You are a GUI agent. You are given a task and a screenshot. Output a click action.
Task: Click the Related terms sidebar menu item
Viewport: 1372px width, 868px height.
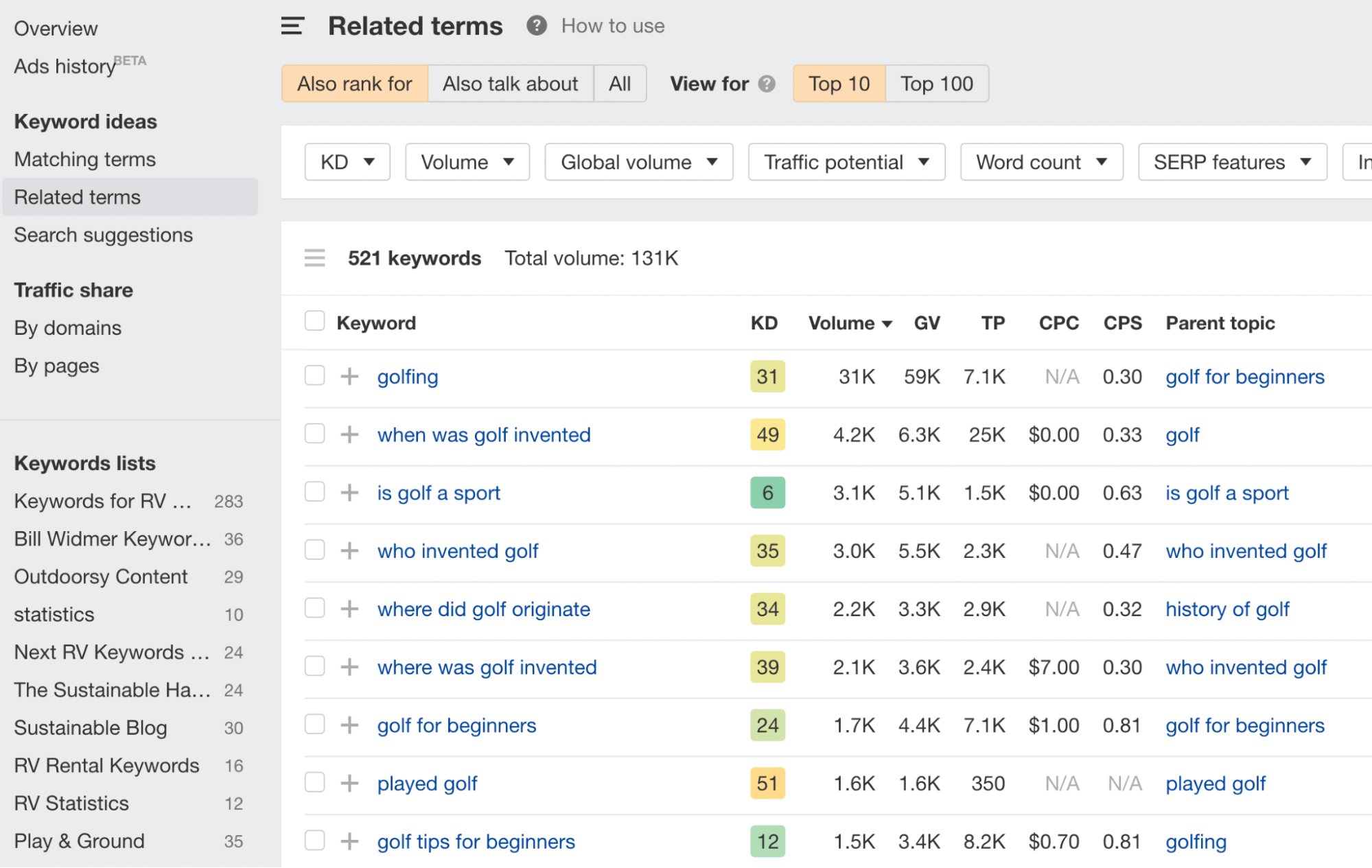click(77, 197)
